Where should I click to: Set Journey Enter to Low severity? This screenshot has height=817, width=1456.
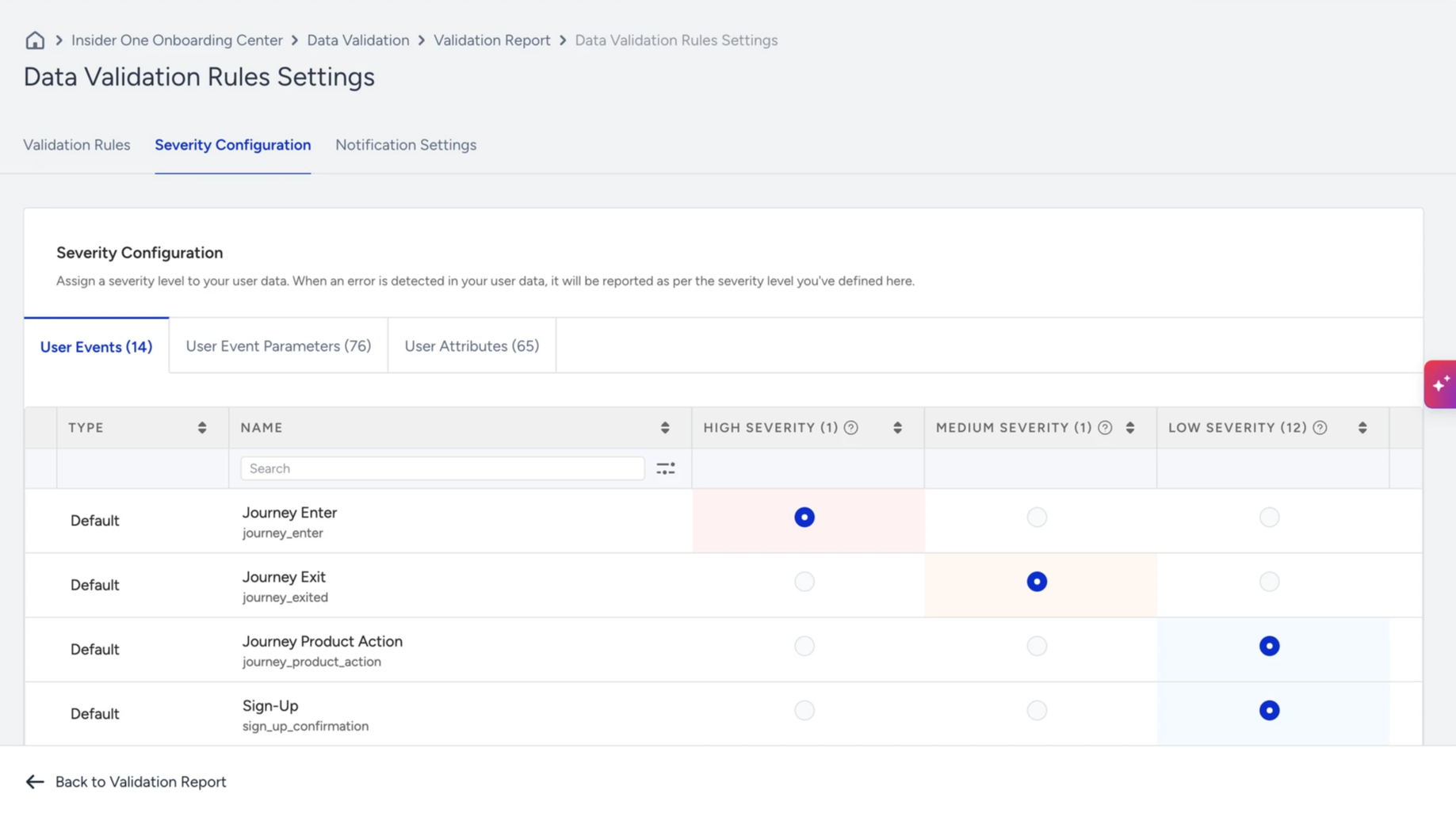coord(1269,517)
